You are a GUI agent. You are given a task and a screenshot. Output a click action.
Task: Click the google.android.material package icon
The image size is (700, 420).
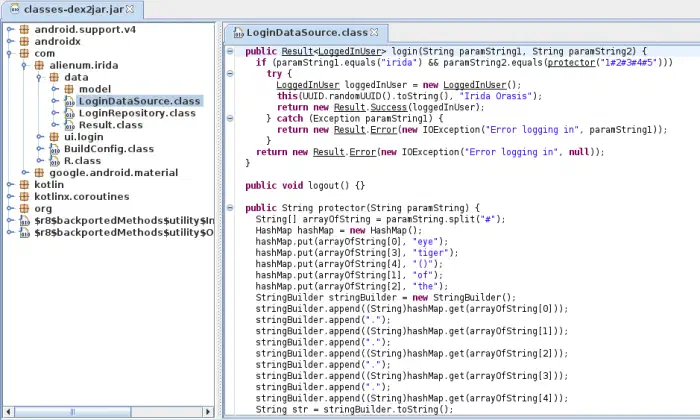click(x=39, y=173)
